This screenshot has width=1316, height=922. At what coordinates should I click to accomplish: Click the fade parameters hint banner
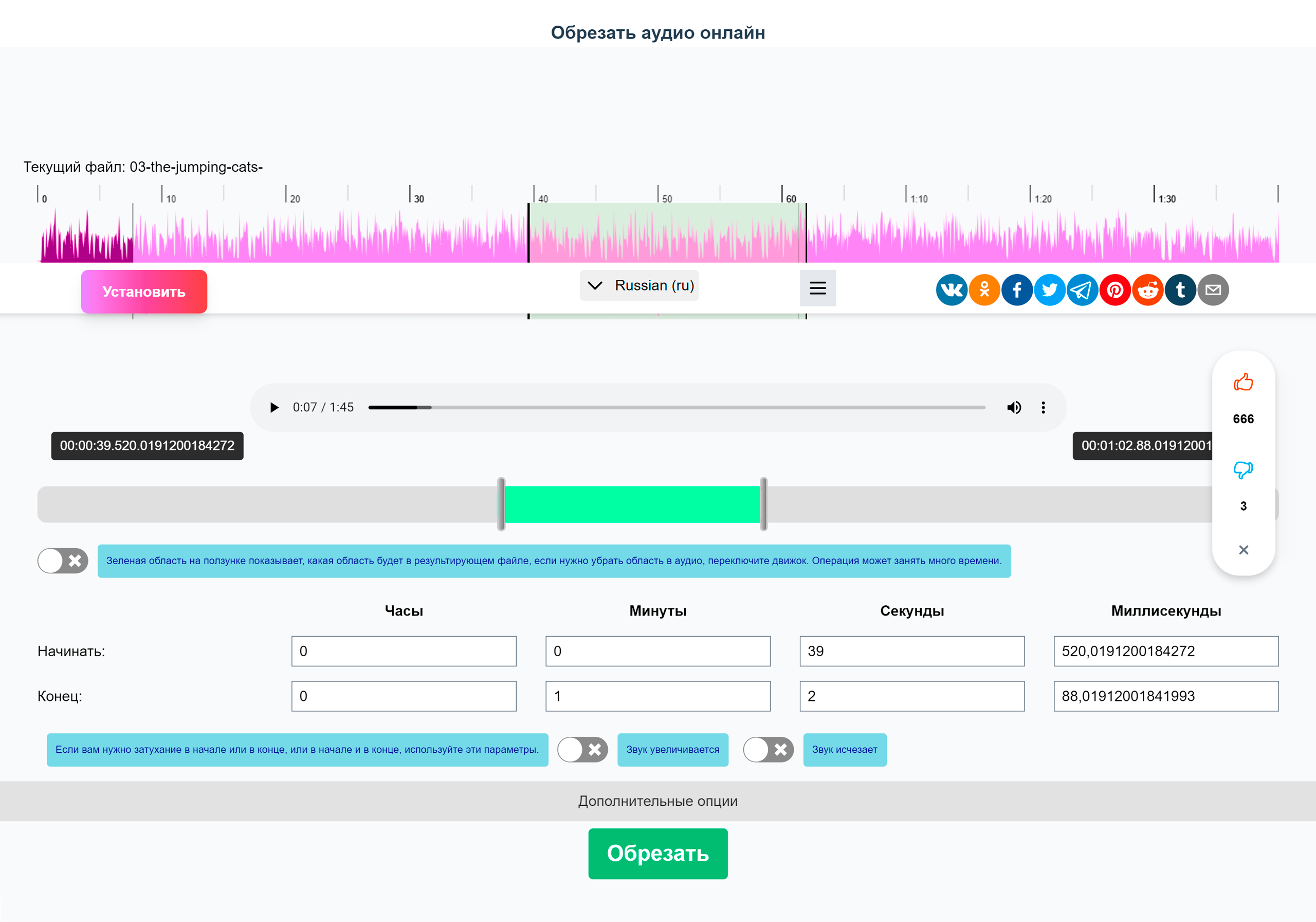point(298,749)
